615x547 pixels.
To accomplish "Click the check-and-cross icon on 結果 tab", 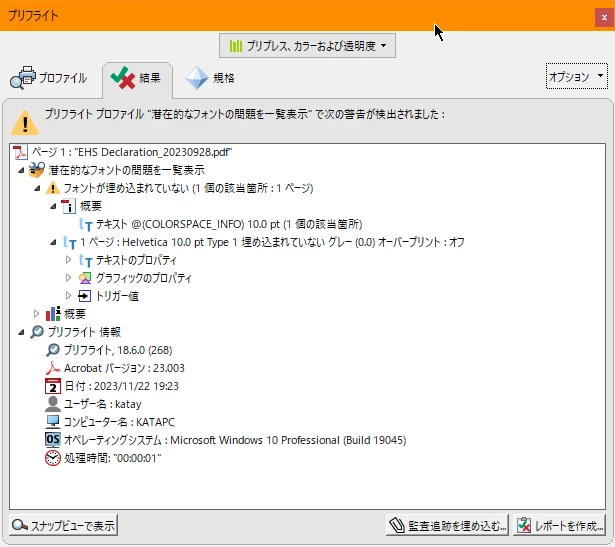I will tap(123, 77).
